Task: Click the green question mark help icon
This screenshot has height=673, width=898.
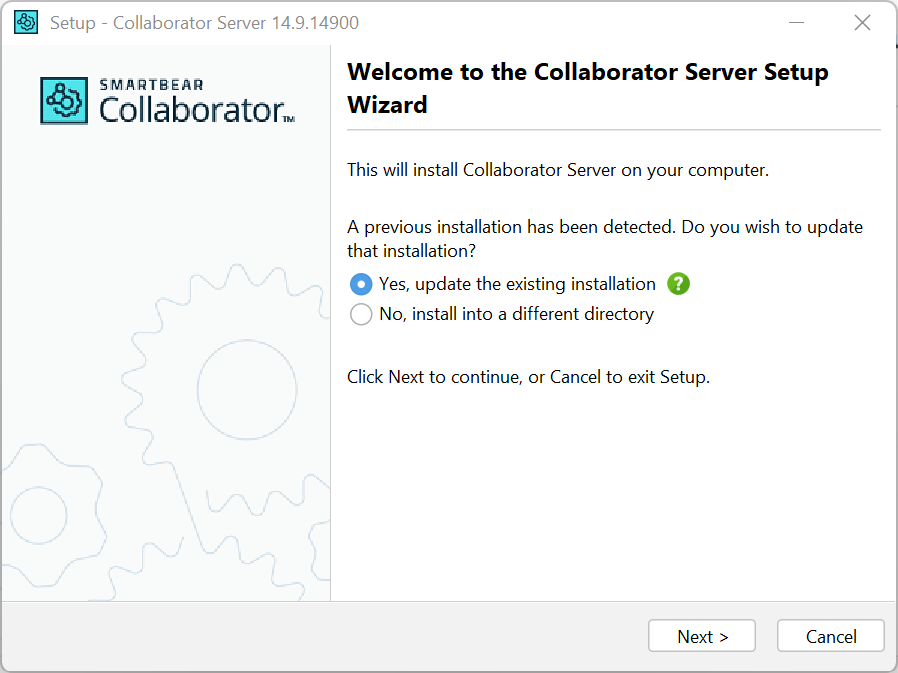Action: point(678,284)
